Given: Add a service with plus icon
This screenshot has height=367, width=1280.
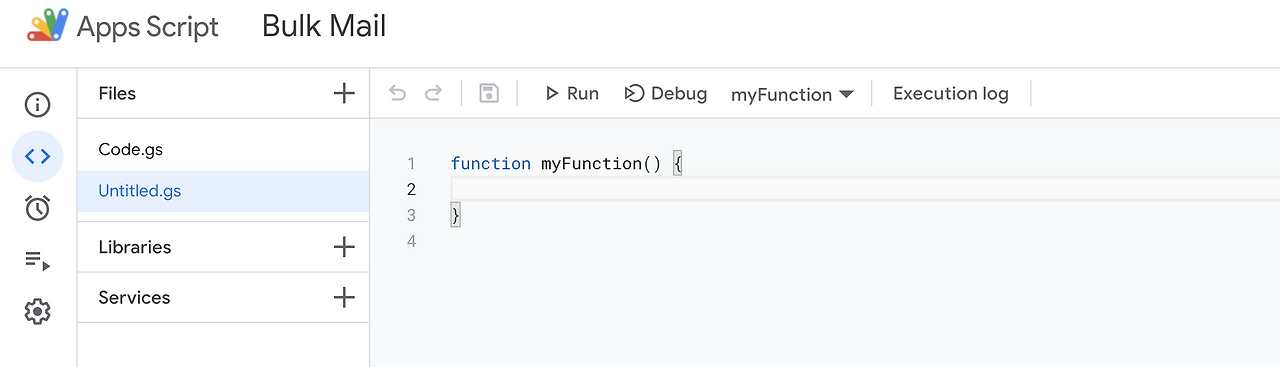Looking at the screenshot, I should click(x=344, y=297).
